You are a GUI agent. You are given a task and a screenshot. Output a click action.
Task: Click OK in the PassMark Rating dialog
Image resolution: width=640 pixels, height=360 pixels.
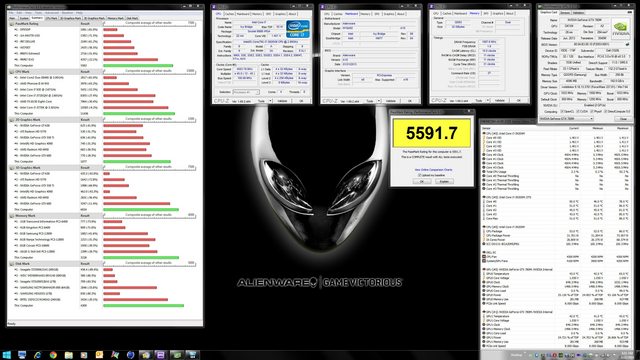(x=422, y=181)
